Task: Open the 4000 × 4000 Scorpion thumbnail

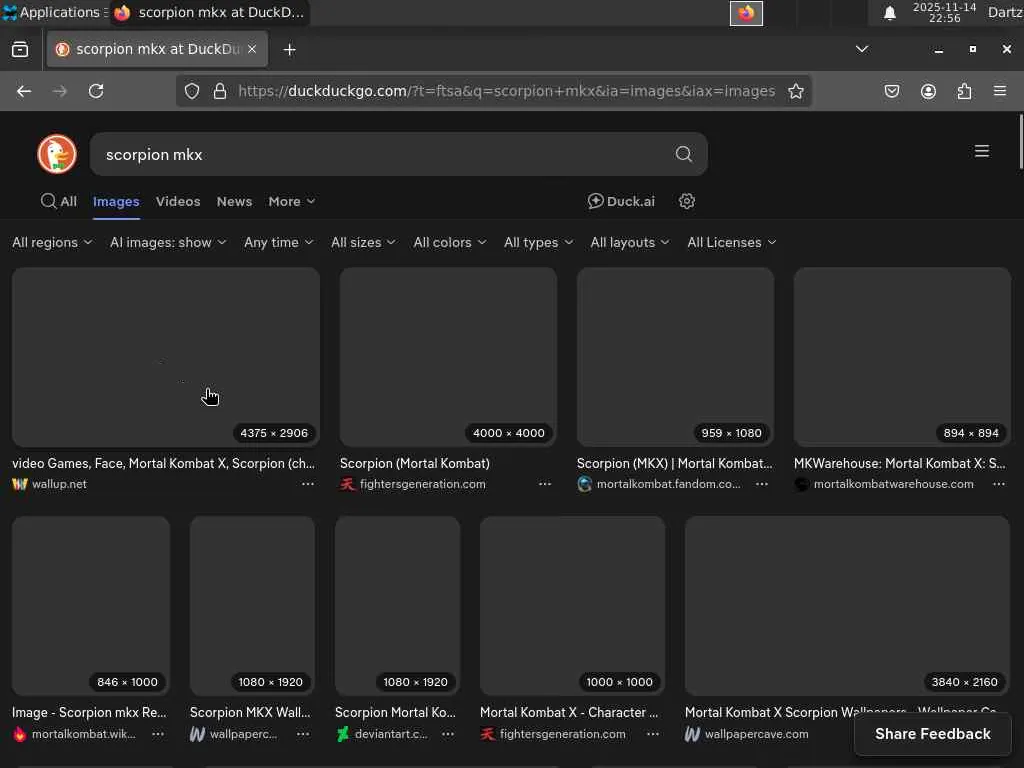Action: pos(448,357)
